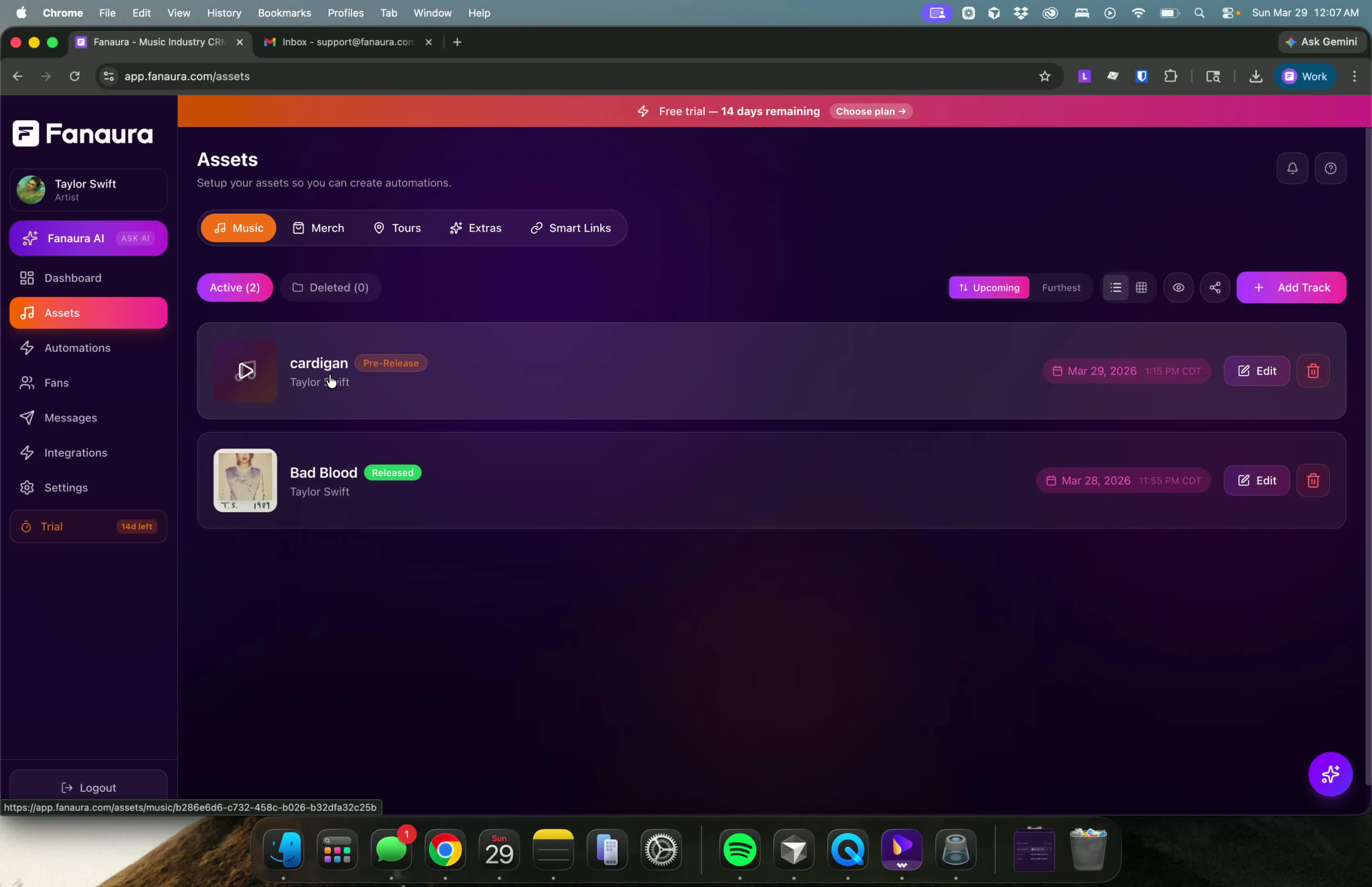Open the Bitwarden shield extension icon
Image resolution: width=1372 pixels, height=887 pixels.
click(x=1141, y=76)
